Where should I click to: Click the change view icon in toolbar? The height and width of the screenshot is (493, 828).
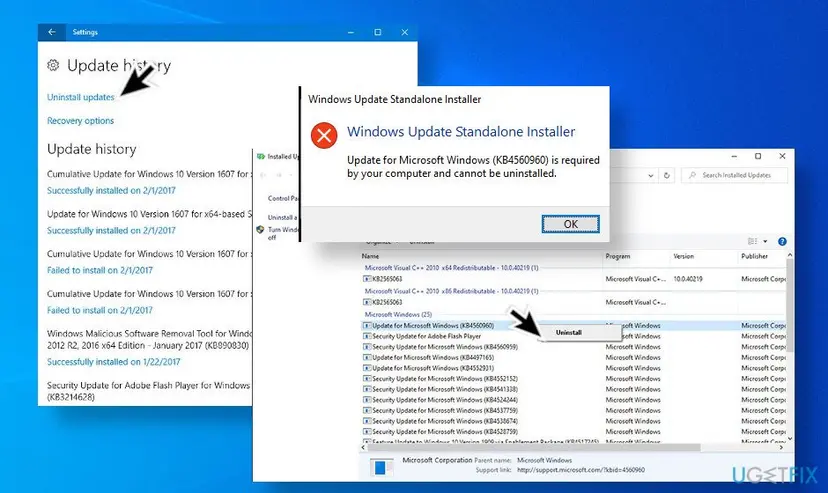tap(752, 241)
